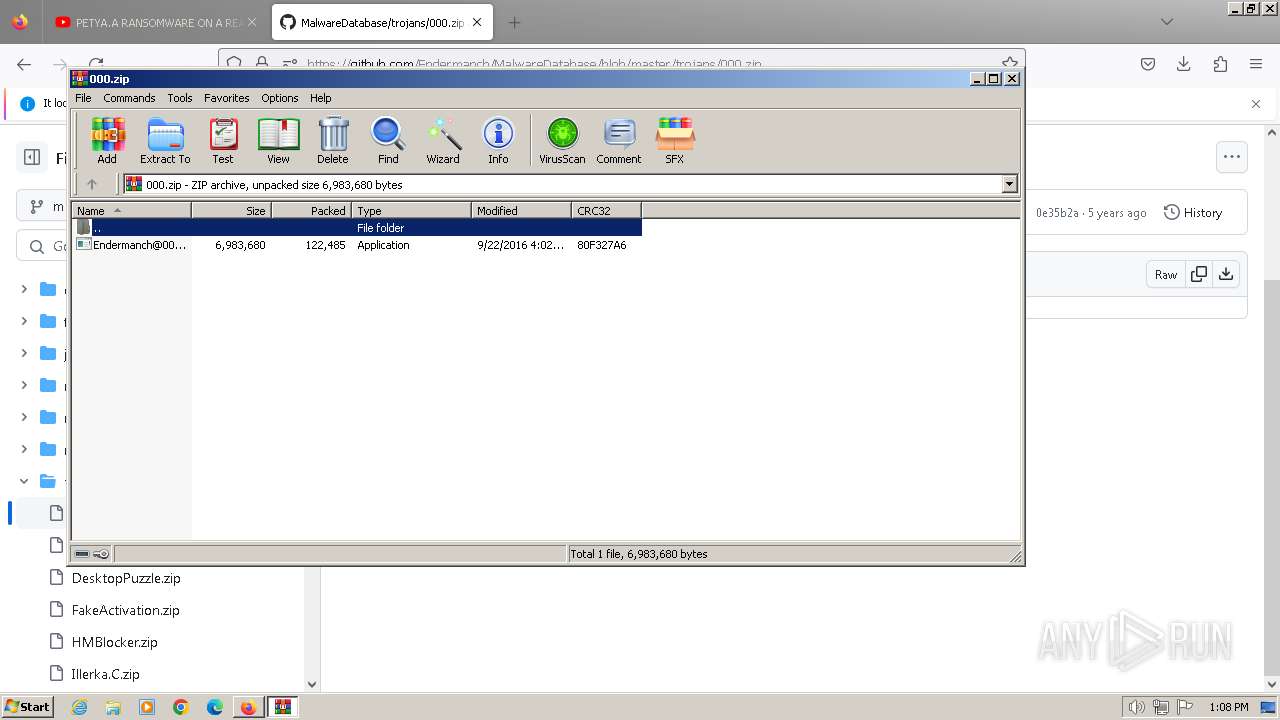Click Firefox back arrow

(24, 64)
